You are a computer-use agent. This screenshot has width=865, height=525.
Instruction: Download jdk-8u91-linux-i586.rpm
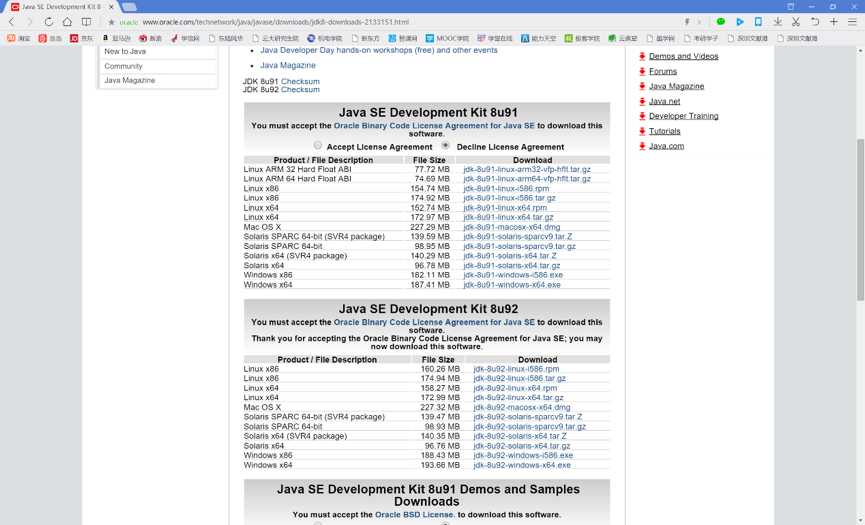pyautogui.click(x=506, y=189)
